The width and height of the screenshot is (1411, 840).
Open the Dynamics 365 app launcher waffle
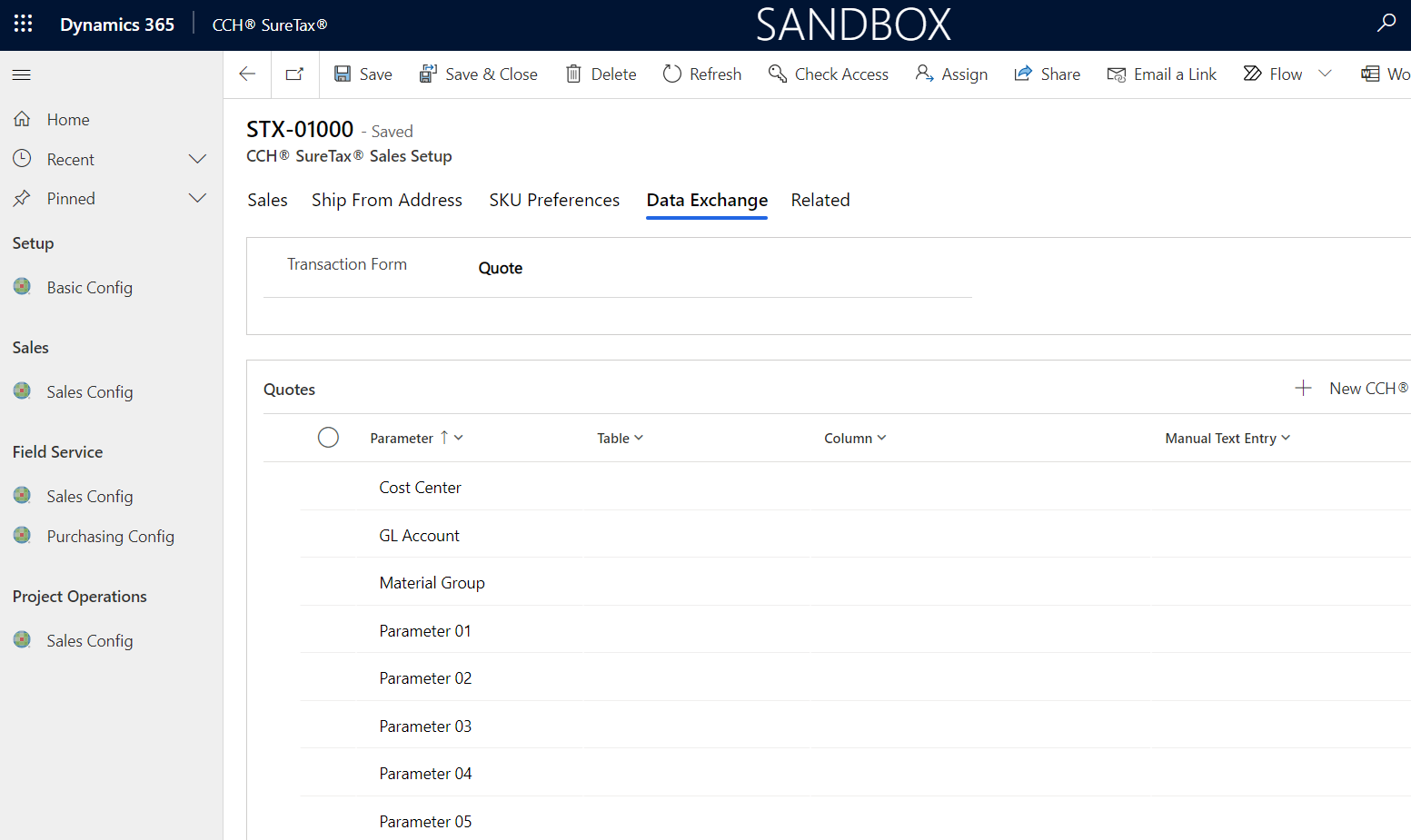(24, 25)
